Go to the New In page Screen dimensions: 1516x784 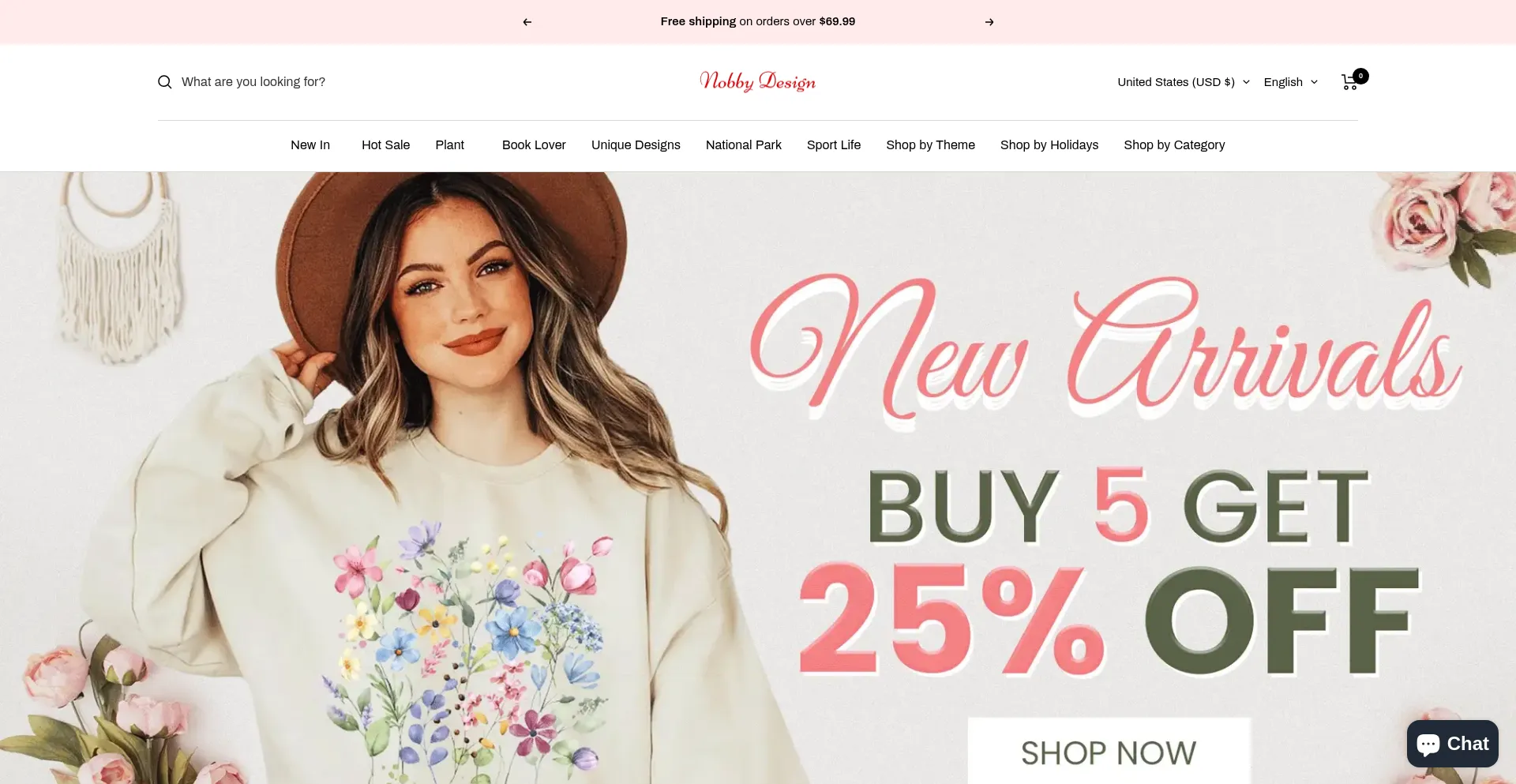pos(310,145)
